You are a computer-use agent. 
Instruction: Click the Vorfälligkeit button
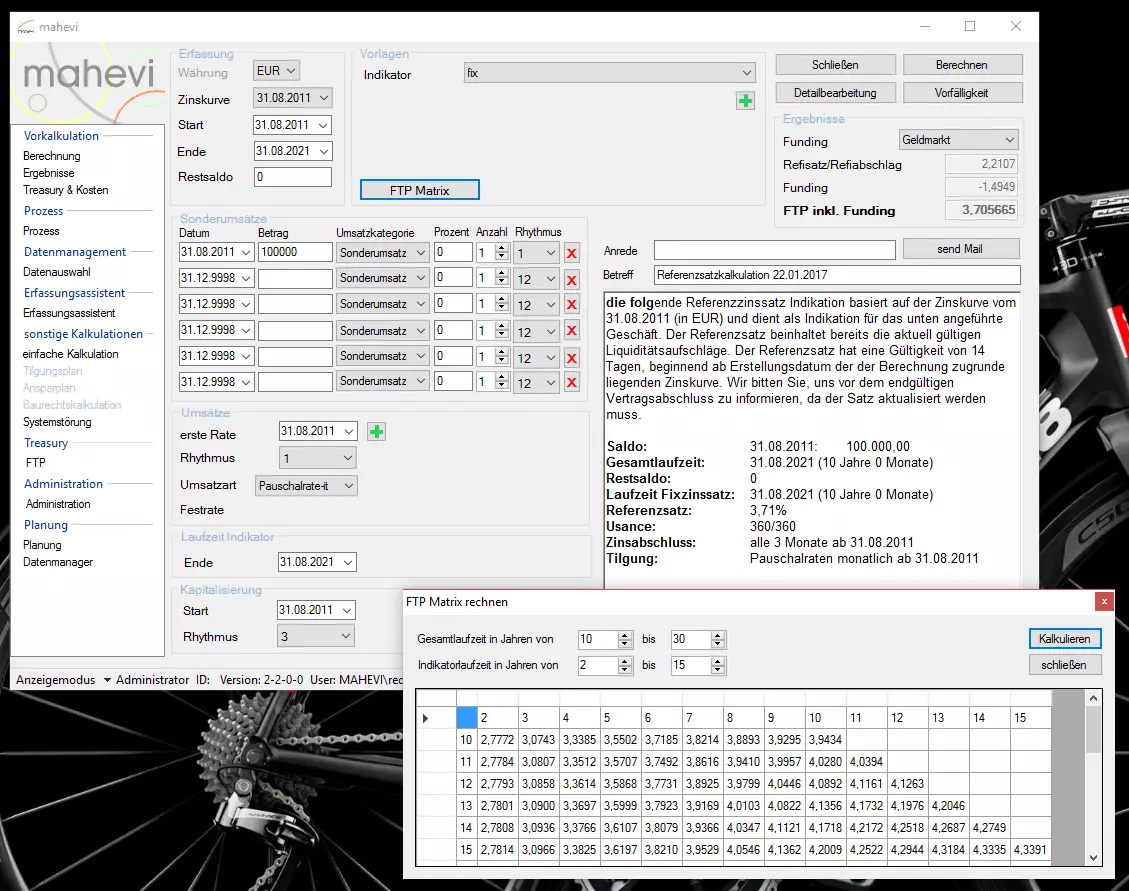coord(962,93)
